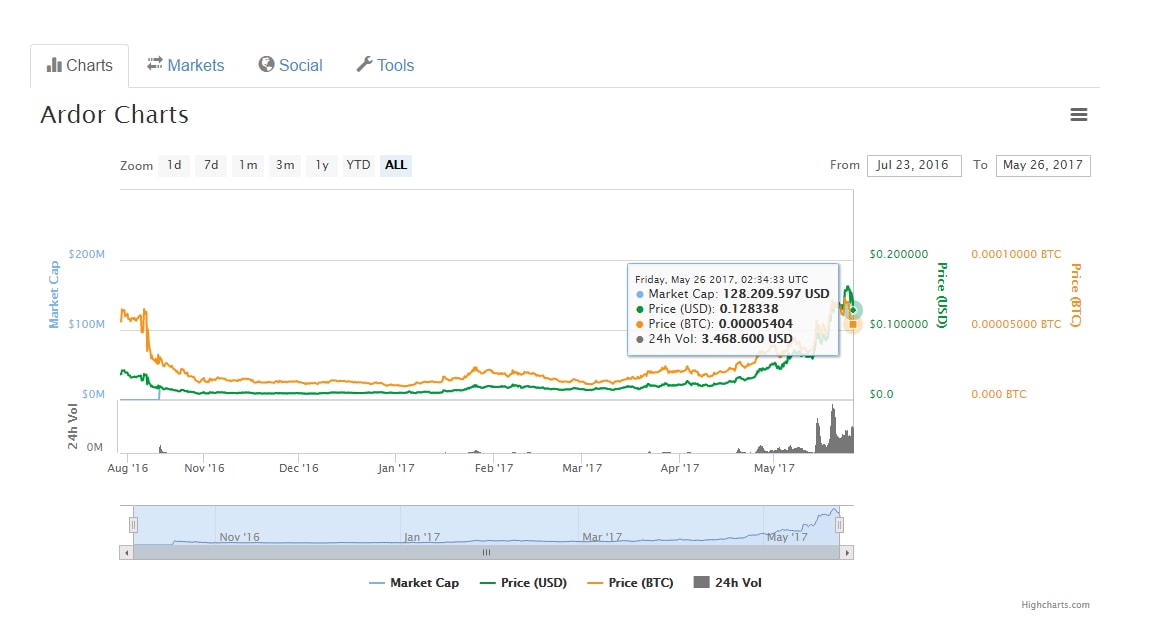Set zoom range to 3m
The width and height of the screenshot is (1157, 629).
(285, 165)
